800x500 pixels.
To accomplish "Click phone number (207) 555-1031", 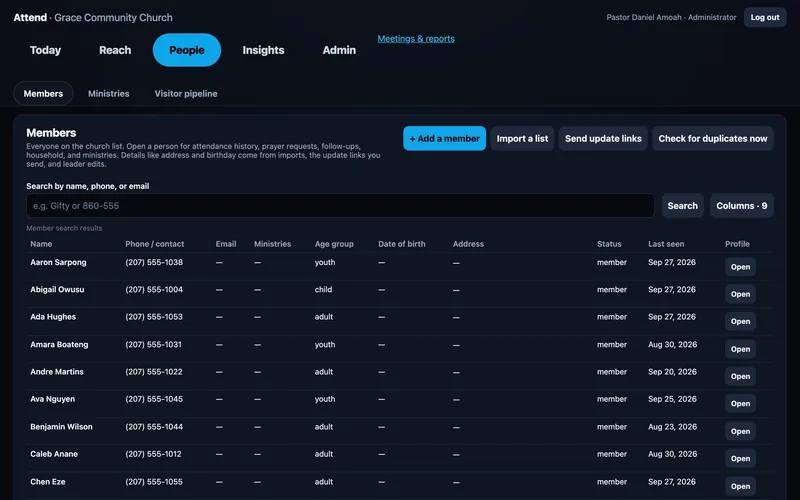I will pyautogui.click(x=154, y=344).
